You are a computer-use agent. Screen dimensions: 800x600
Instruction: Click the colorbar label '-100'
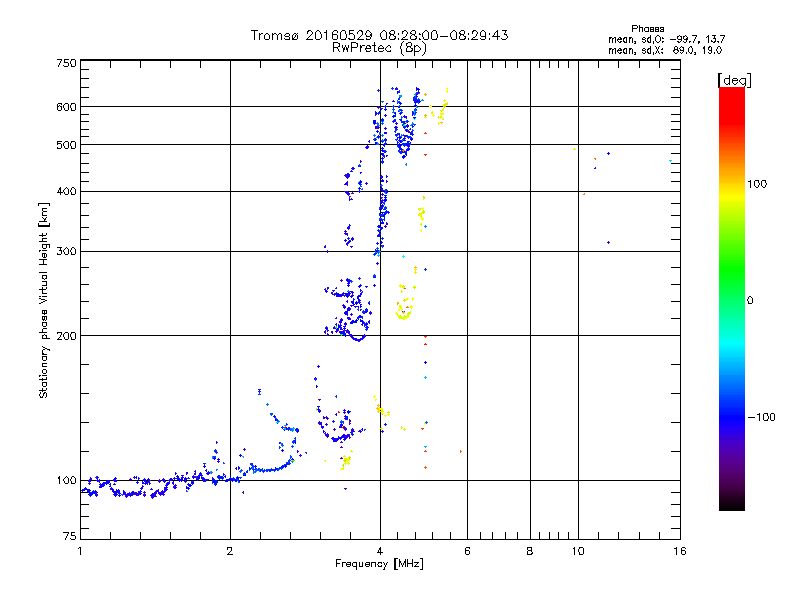pyautogui.click(x=761, y=417)
